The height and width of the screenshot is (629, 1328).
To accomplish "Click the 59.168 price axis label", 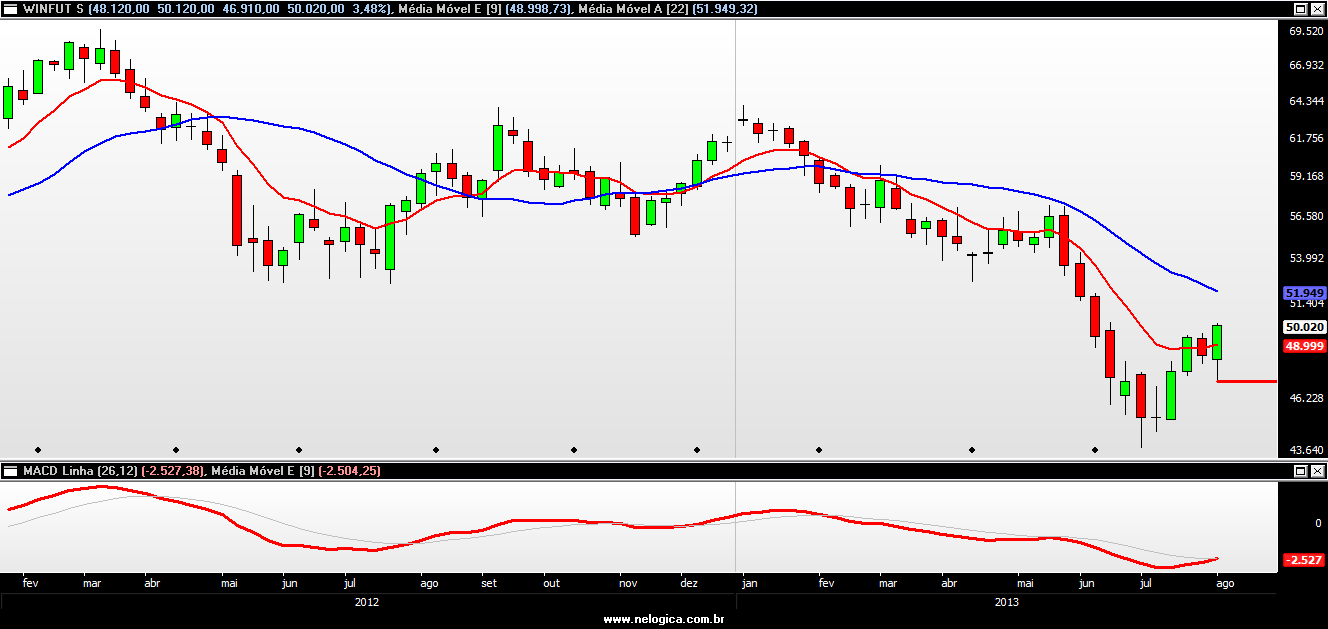I will click(x=1306, y=177).
